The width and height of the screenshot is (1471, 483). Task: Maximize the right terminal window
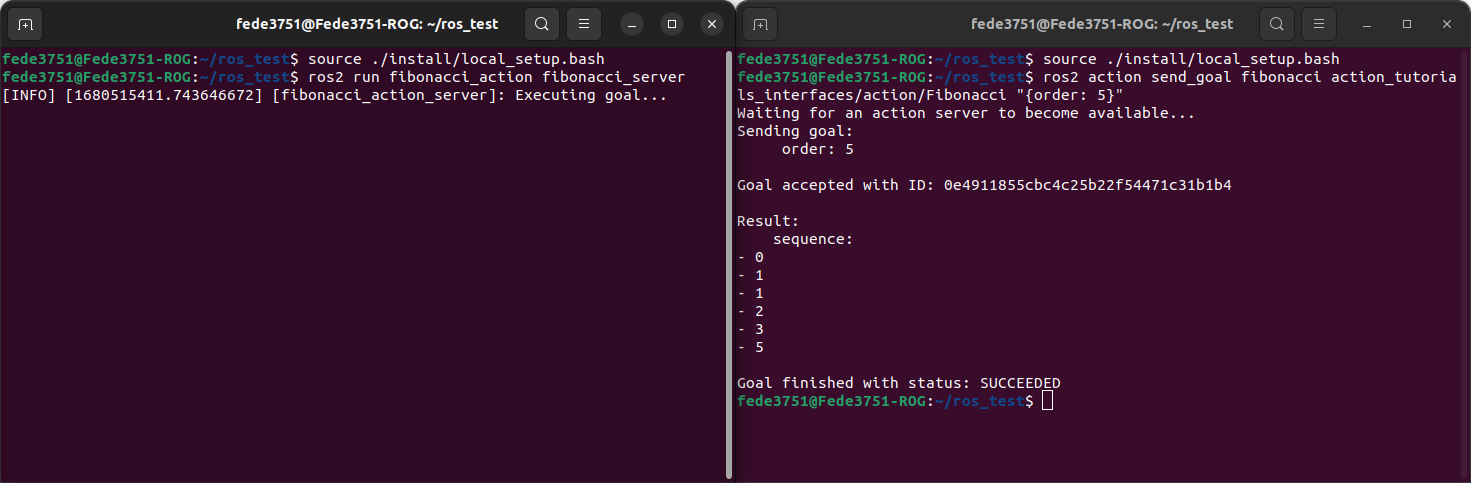pyautogui.click(x=1407, y=24)
